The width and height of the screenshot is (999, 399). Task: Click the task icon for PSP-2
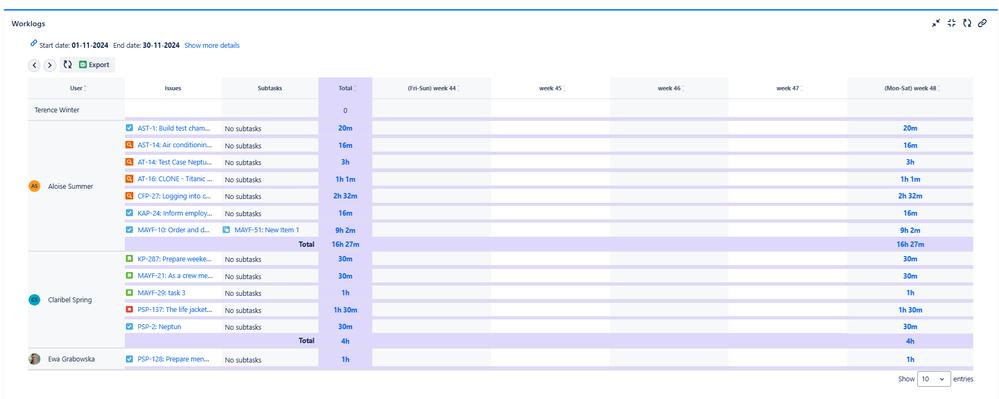point(129,326)
